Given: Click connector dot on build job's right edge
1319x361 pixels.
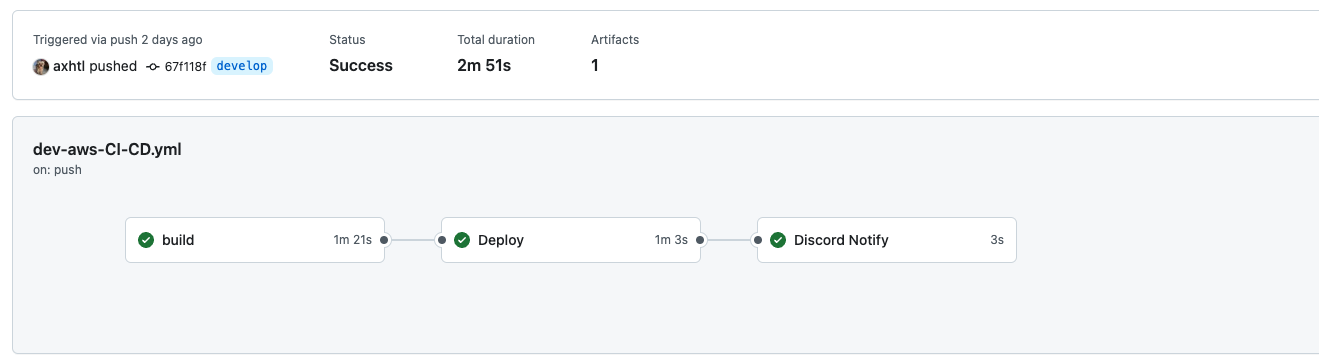Looking at the screenshot, I should [384, 240].
